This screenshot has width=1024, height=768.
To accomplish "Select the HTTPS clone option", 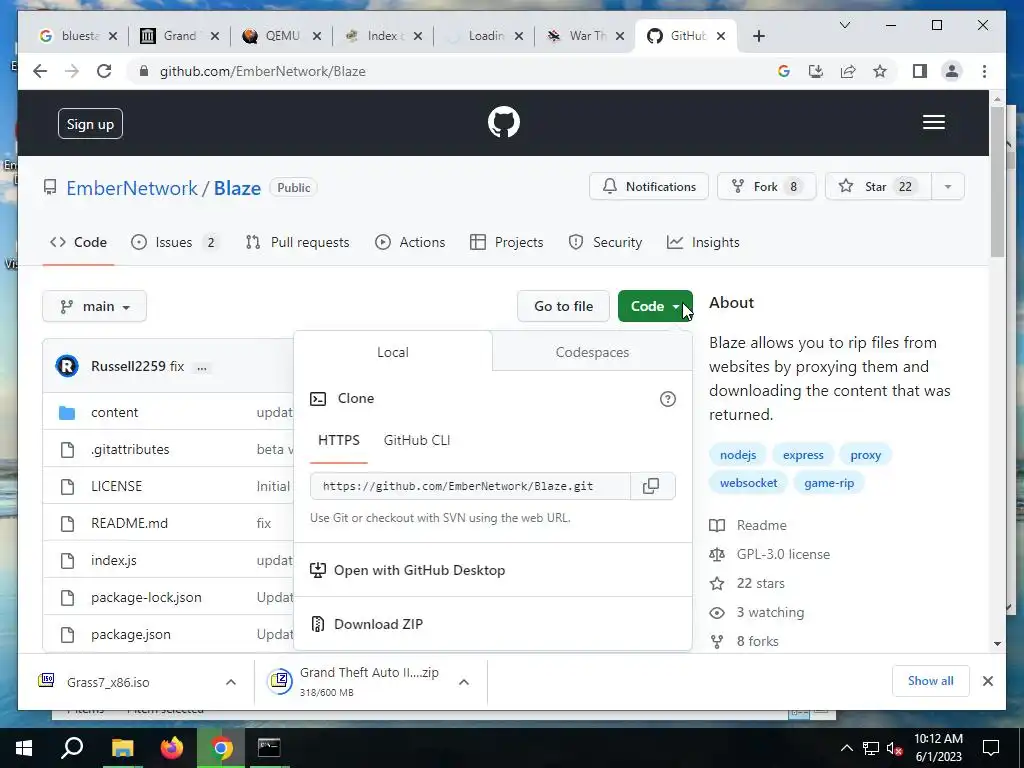I will pos(339,440).
